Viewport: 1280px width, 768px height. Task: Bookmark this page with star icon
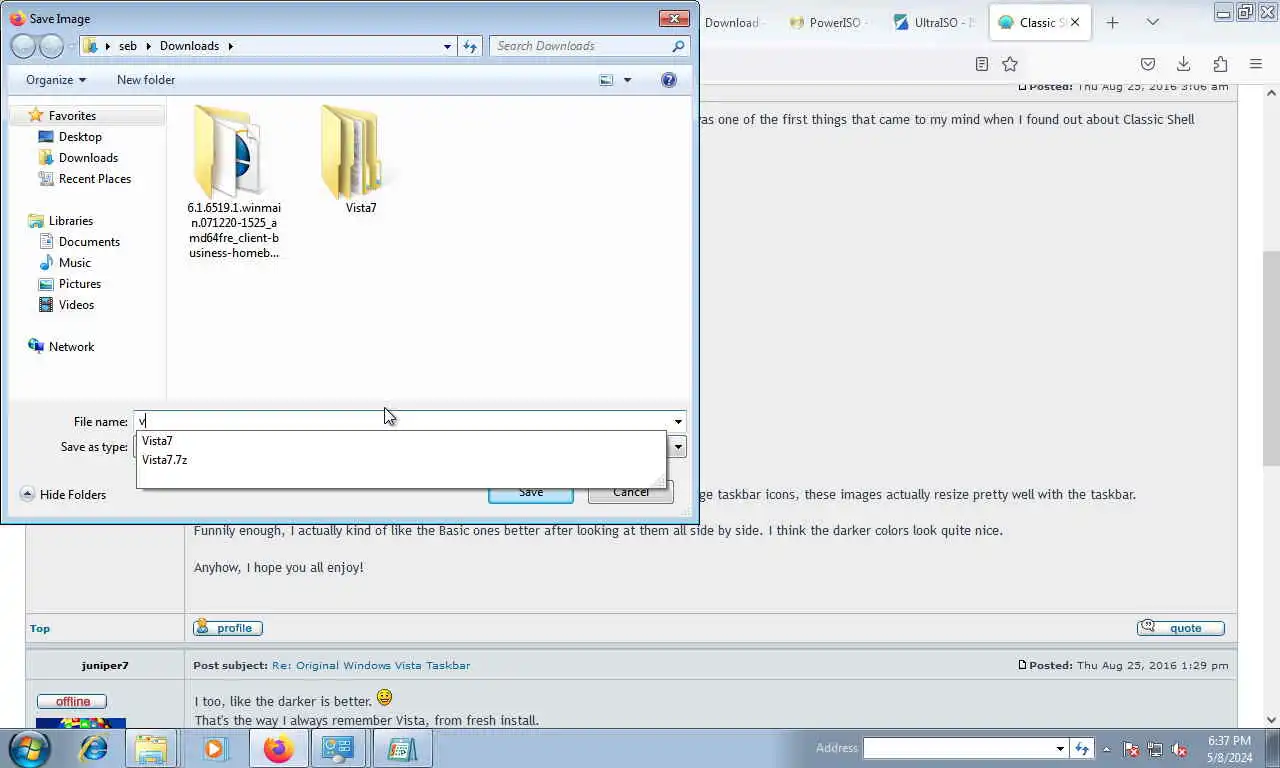[x=1010, y=64]
